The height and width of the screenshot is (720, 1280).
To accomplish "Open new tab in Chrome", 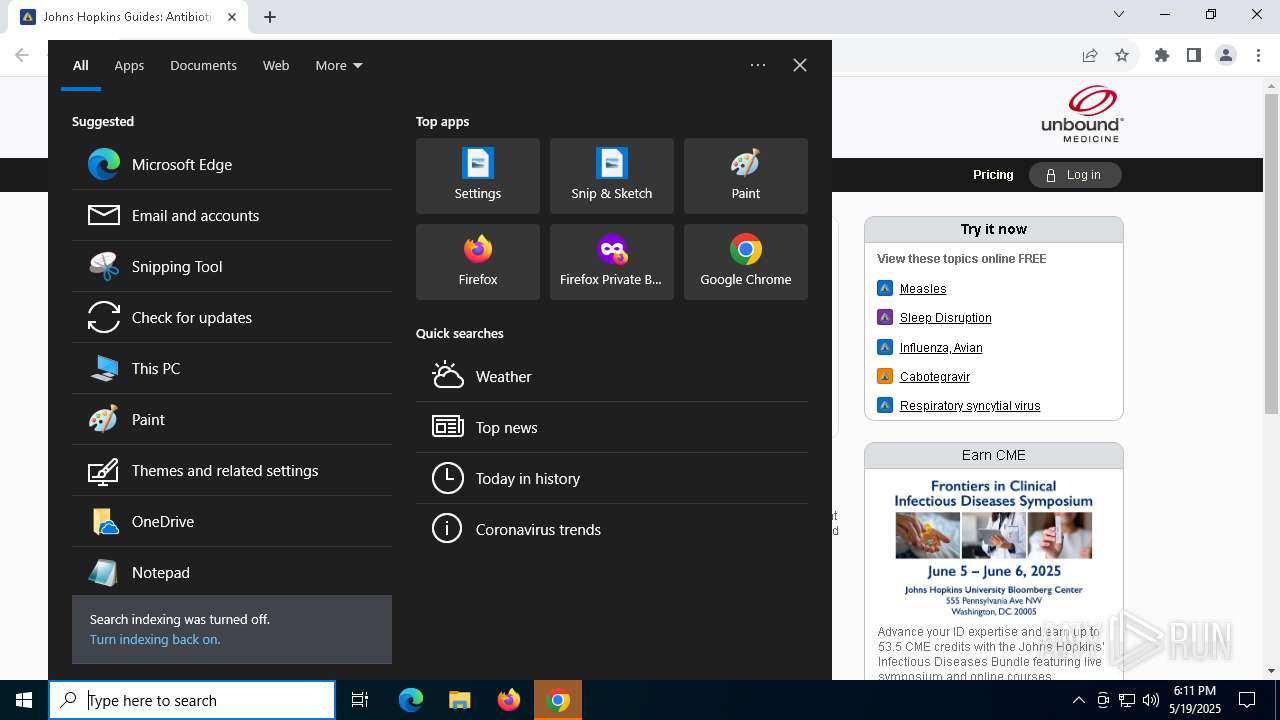I will (x=270, y=17).
